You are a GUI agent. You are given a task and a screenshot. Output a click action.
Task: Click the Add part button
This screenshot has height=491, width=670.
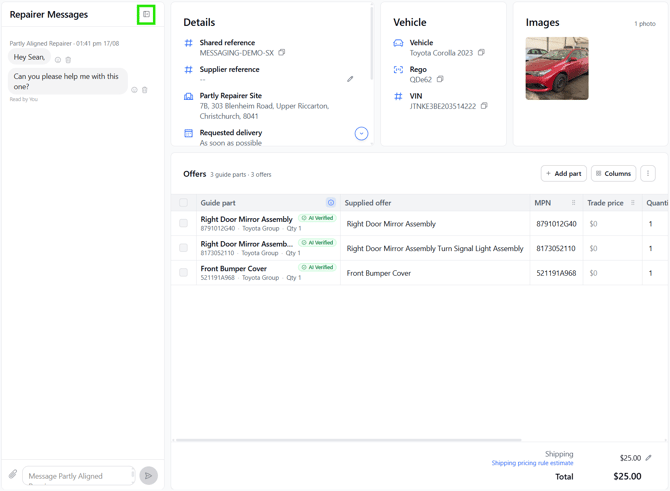click(564, 173)
